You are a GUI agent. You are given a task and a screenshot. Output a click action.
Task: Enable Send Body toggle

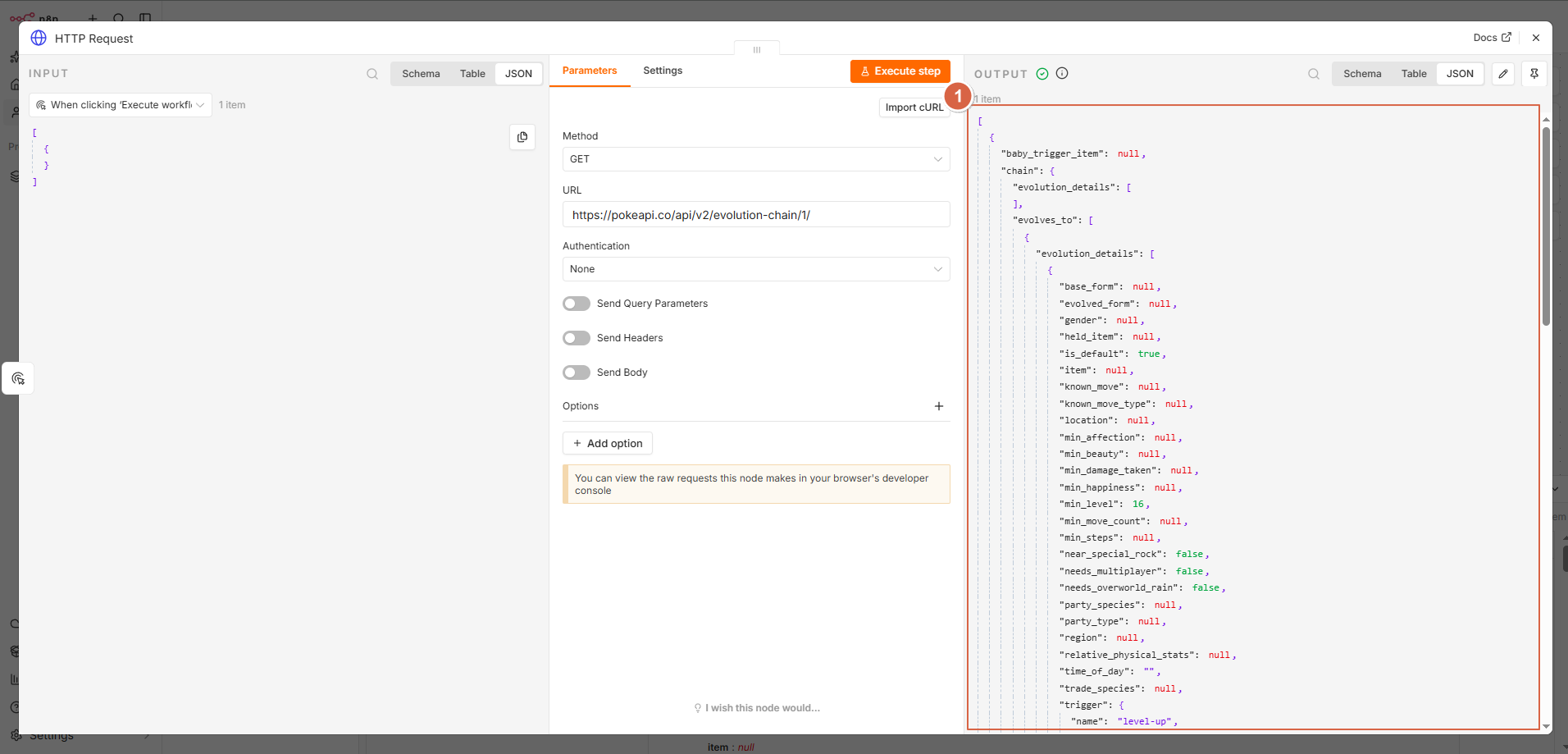(x=577, y=372)
